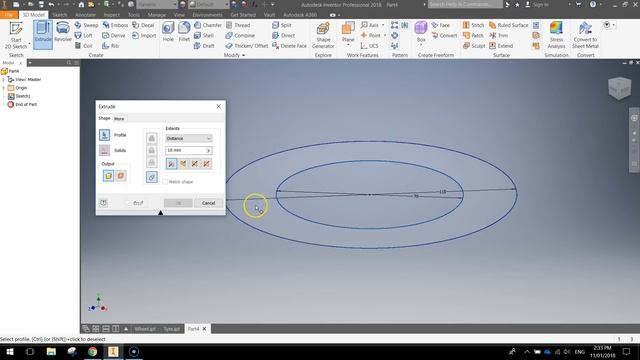Start a 2D Sketch
Viewport: 640px width, 360px height.
(x=16, y=35)
